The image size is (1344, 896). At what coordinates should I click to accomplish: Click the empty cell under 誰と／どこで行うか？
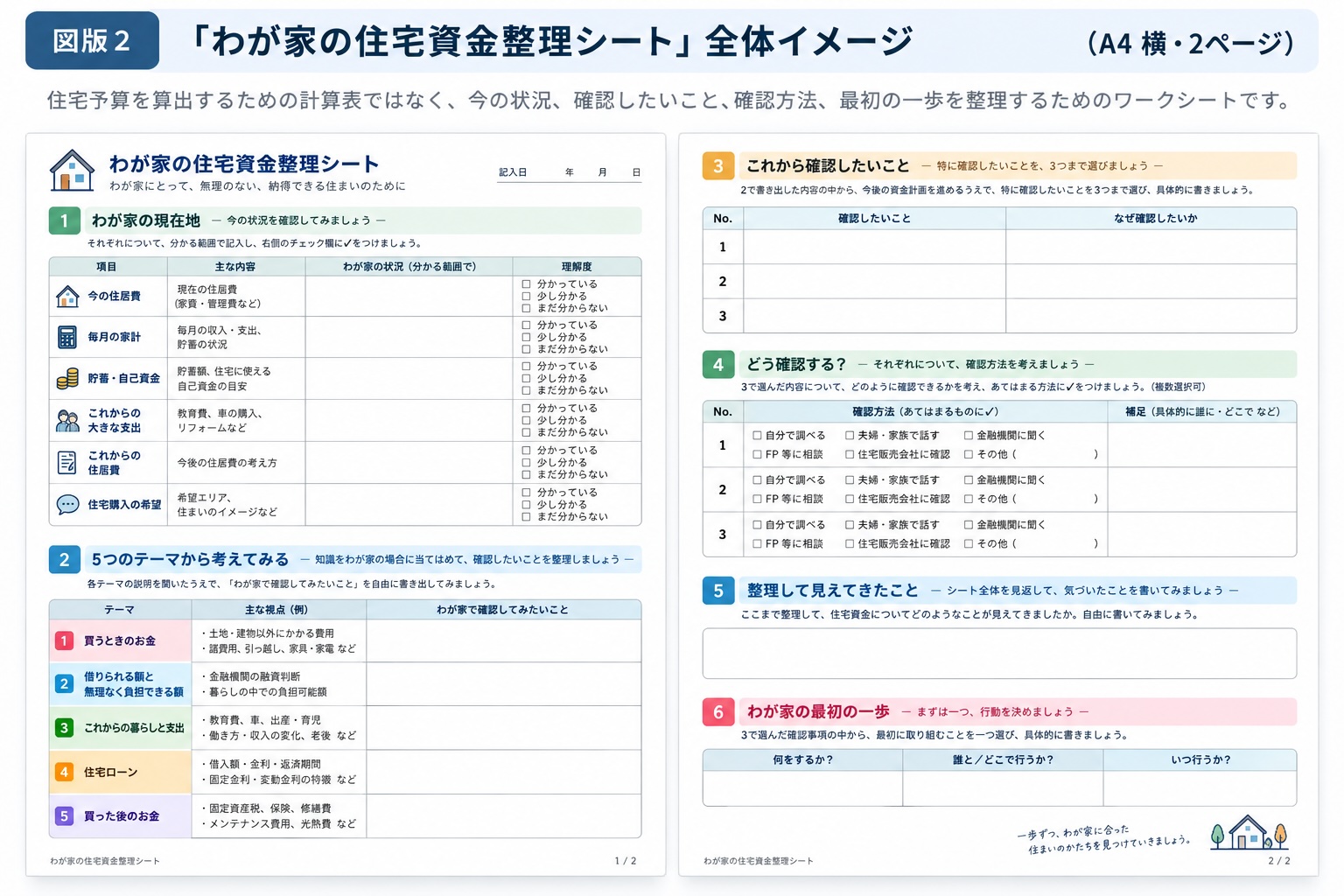tap(1003, 787)
